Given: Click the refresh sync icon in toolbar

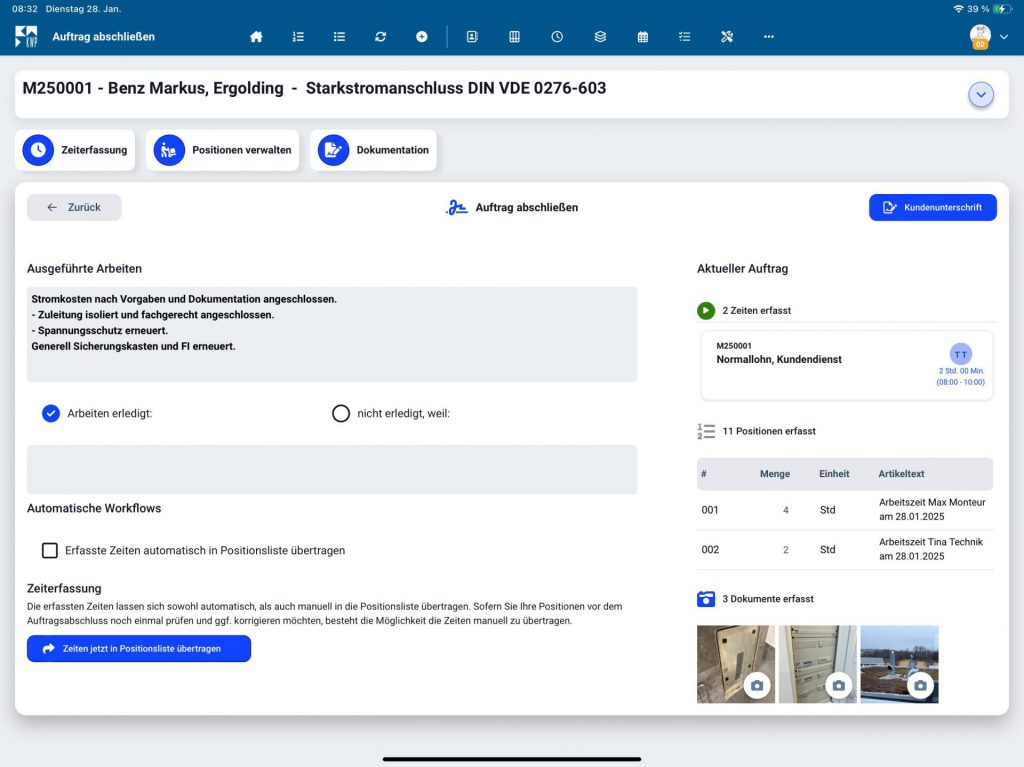Looking at the screenshot, I should [x=380, y=37].
